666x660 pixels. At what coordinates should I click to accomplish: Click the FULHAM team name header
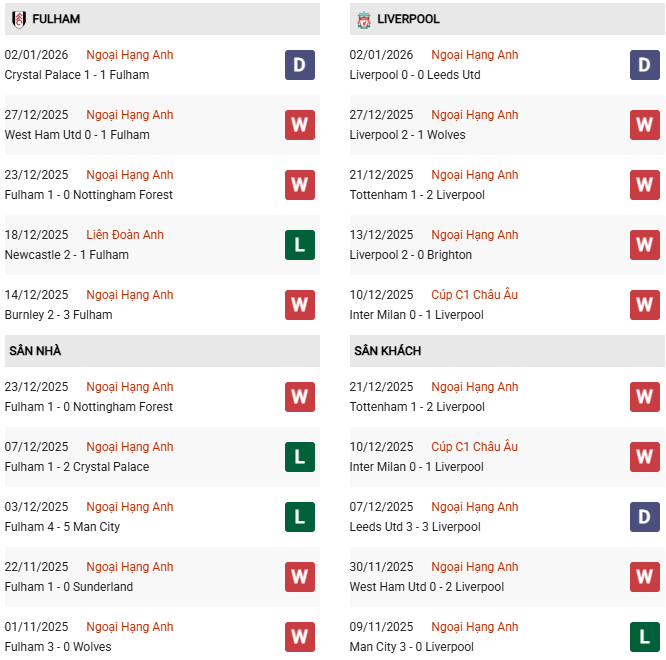point(56,19)
